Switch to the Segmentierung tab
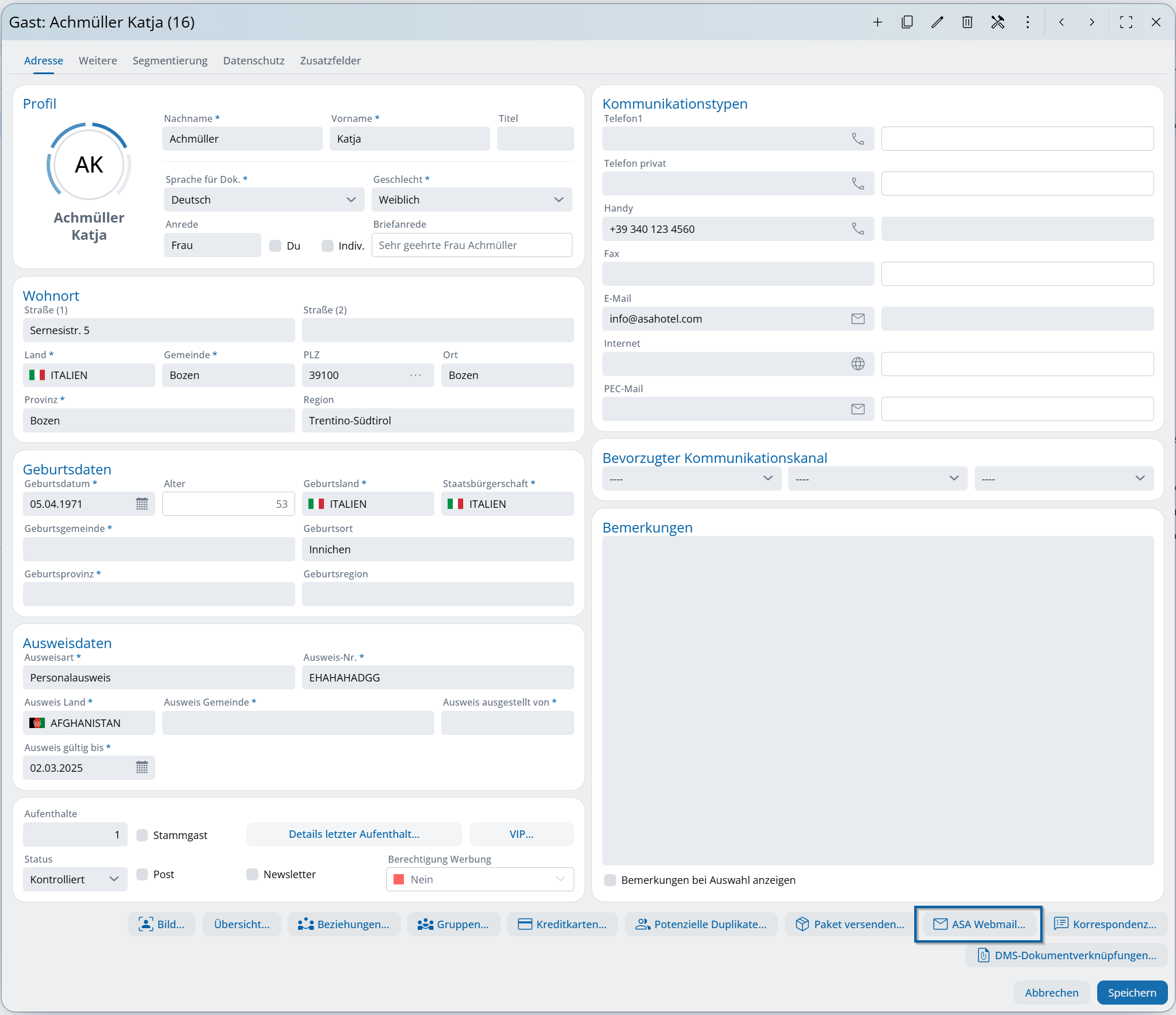This screenshot has width=1176, height=1015. (x=170, y=60)
